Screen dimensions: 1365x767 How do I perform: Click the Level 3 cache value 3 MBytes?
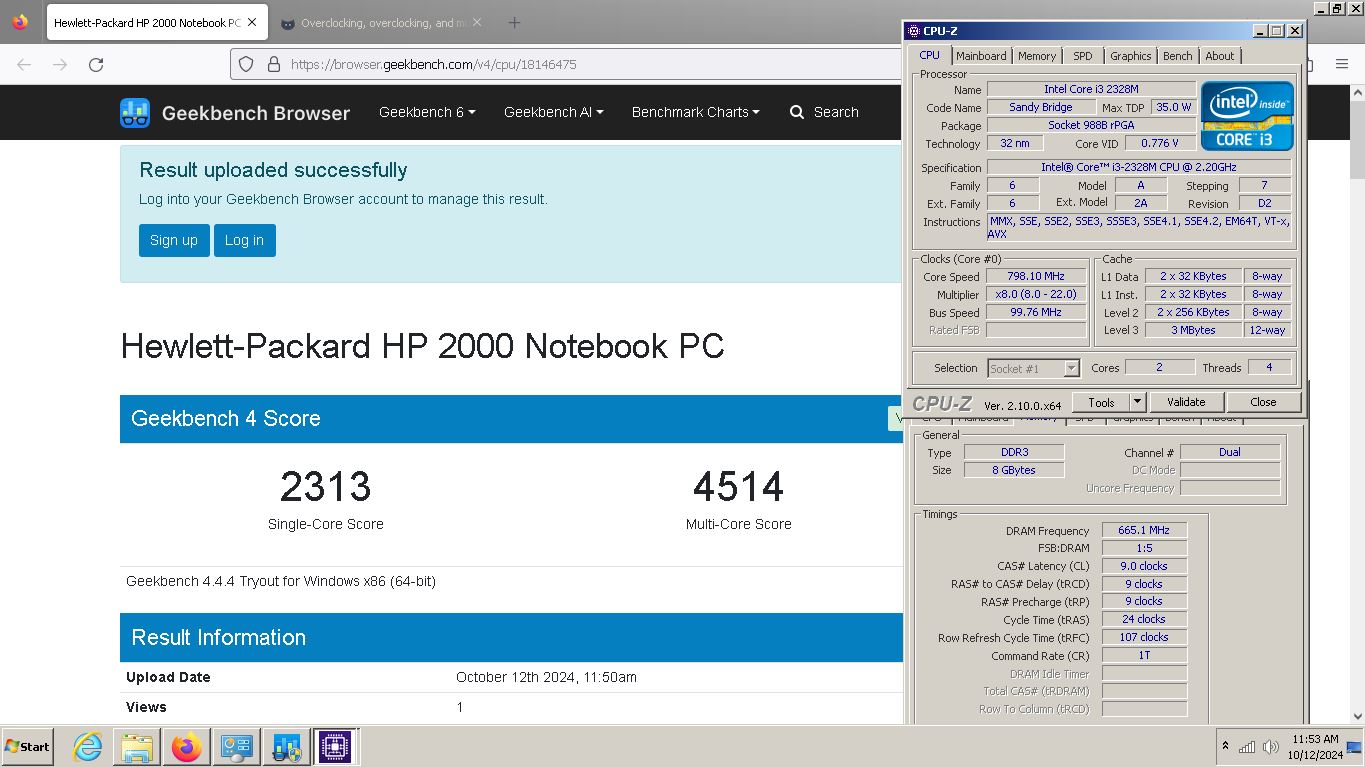click(1193, 330)
